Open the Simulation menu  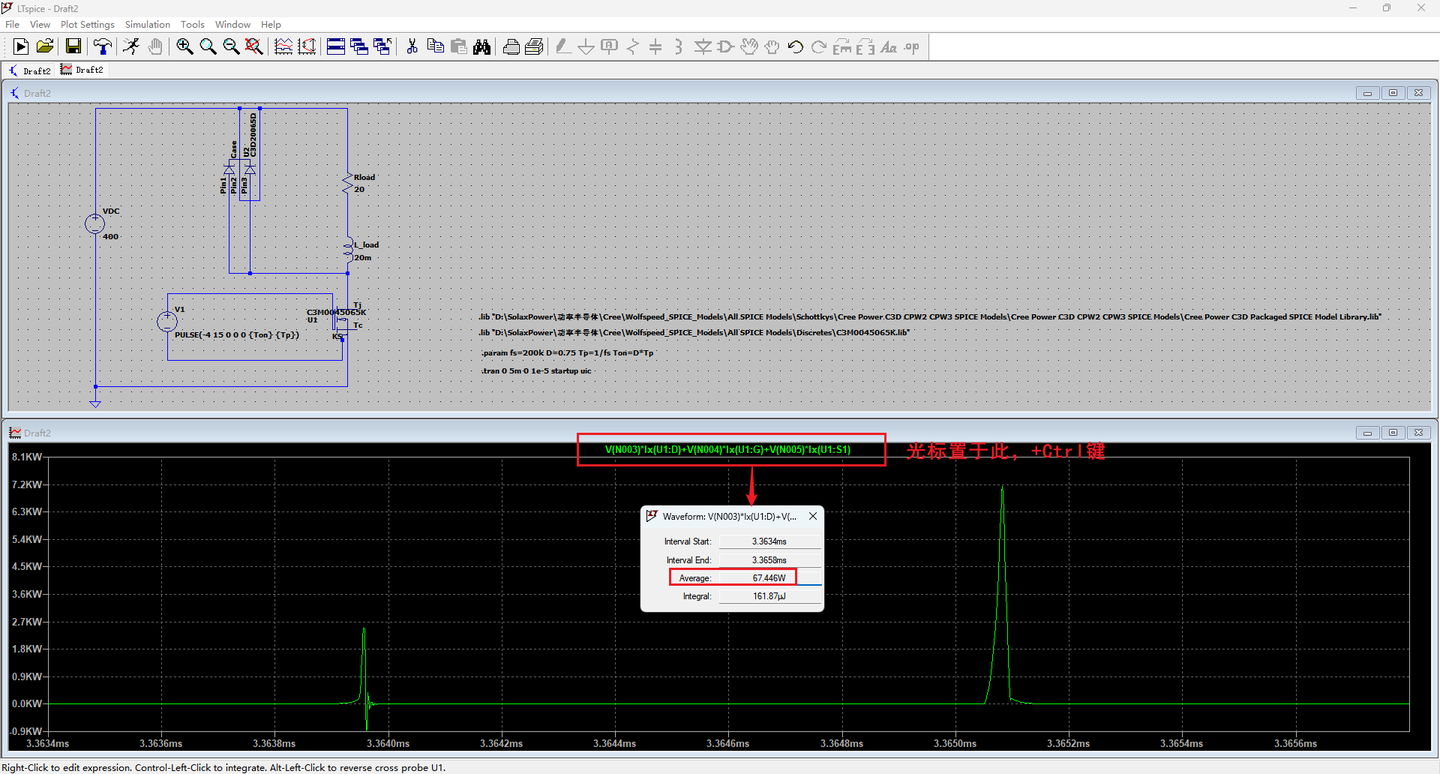pos(147,24)
